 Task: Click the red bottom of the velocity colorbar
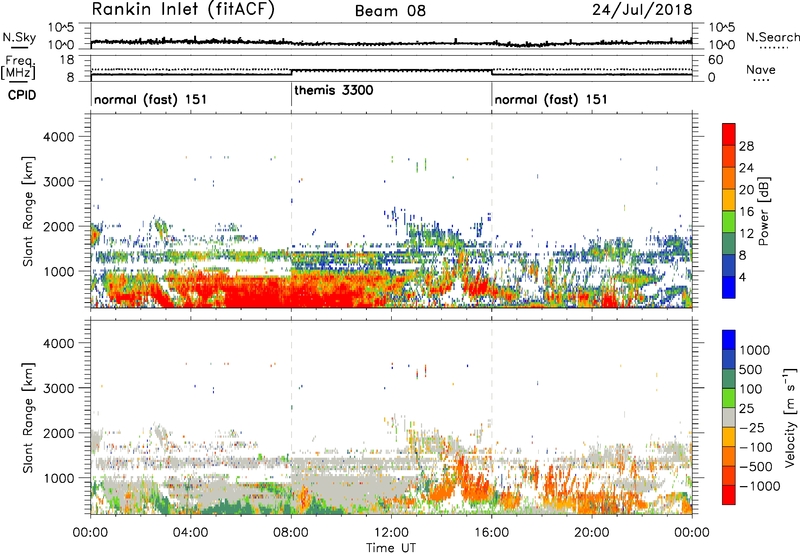click(729, 495)
